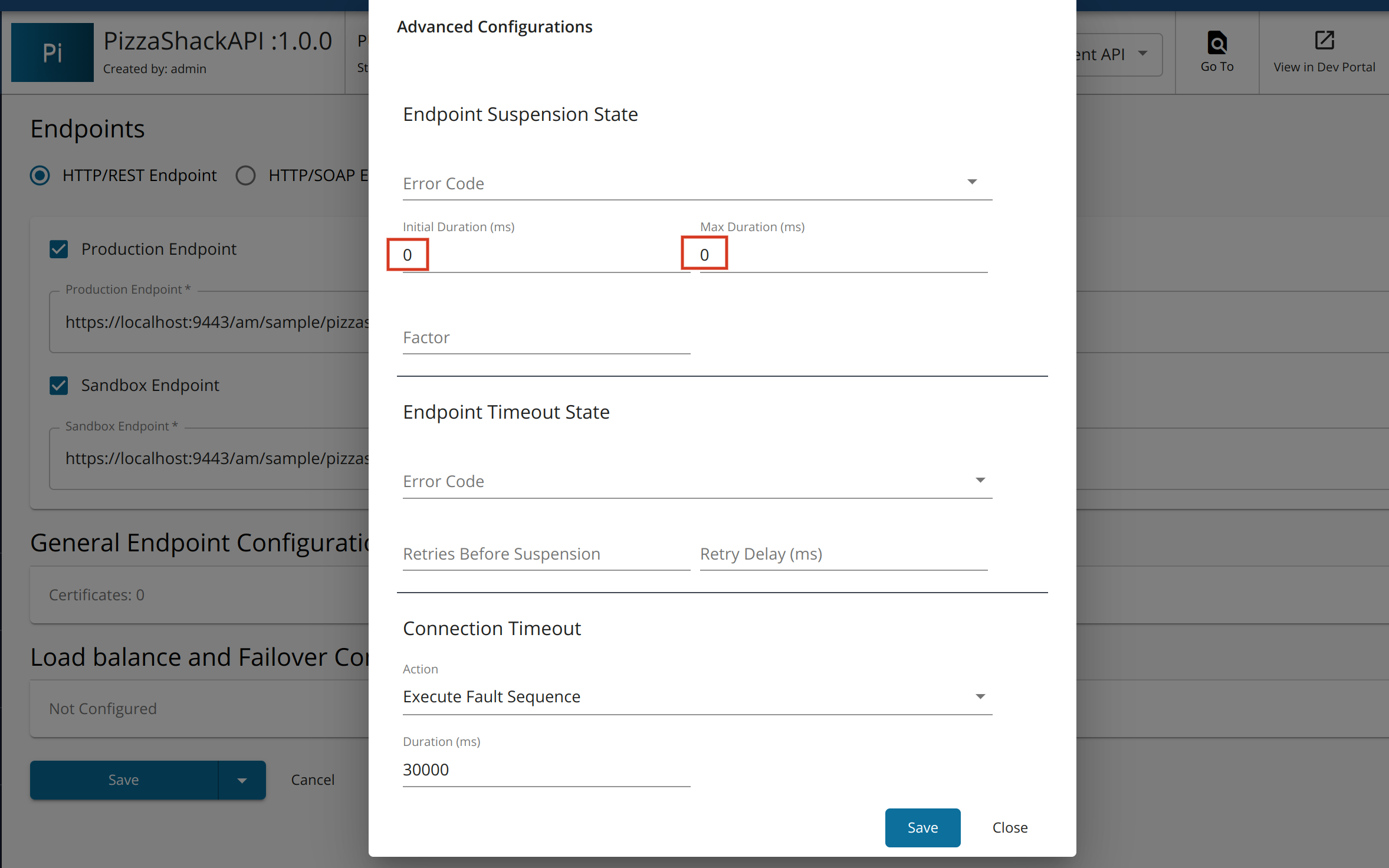
Task: Click Cancel on the Endpoints page
Action: [313, 780]
